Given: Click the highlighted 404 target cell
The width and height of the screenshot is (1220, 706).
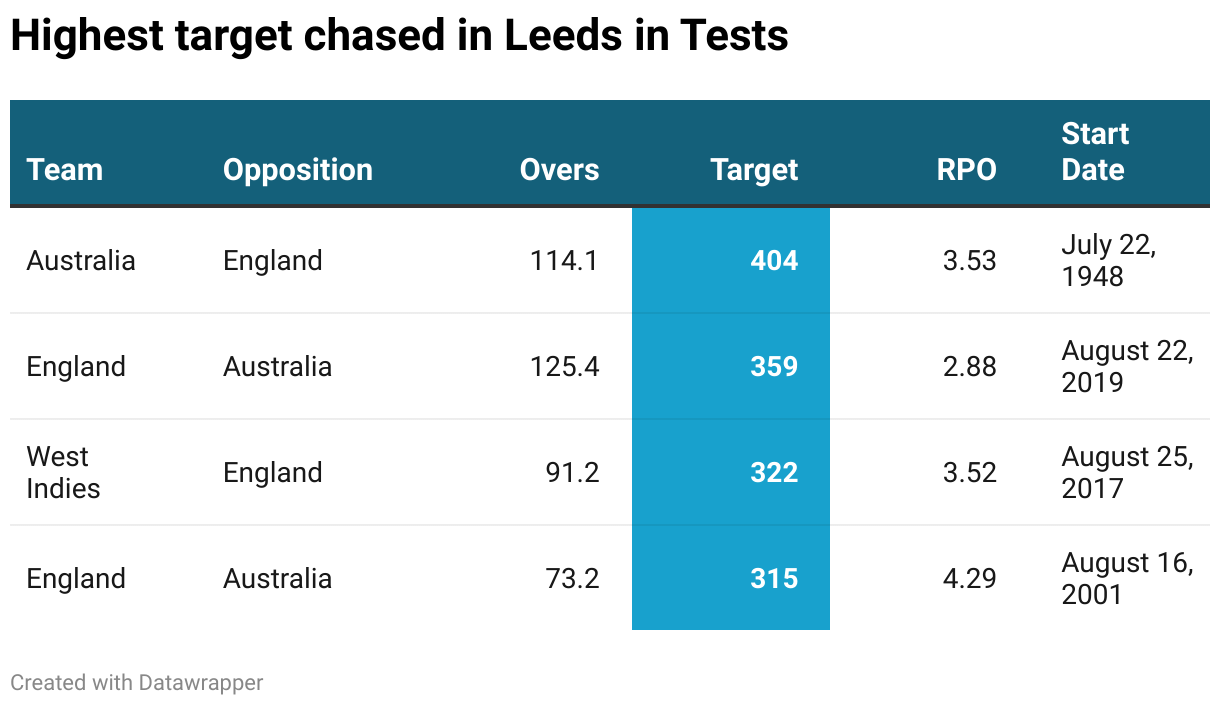Looking at the screenshot, I should click(x=774, y=261).
